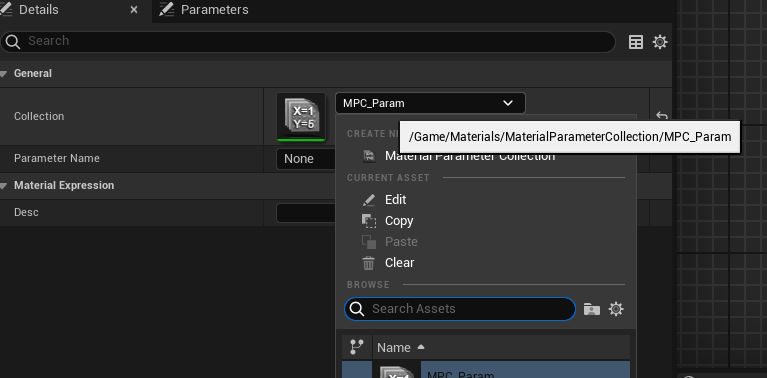This screenshot has width=767, height=378.
Task: Choose Clear in the asset menu
Action: click(399, 263)
